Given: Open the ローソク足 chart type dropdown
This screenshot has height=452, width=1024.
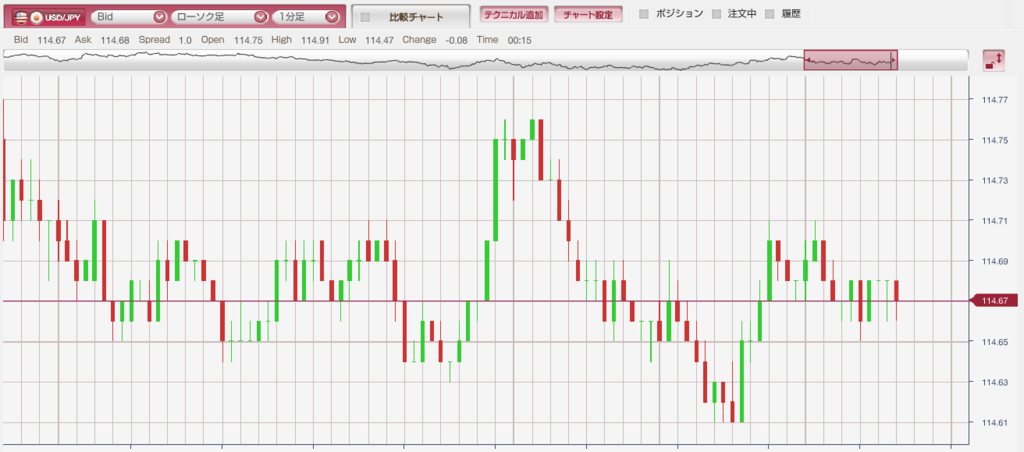Looking at the screenshot, I should pos(219,16).
